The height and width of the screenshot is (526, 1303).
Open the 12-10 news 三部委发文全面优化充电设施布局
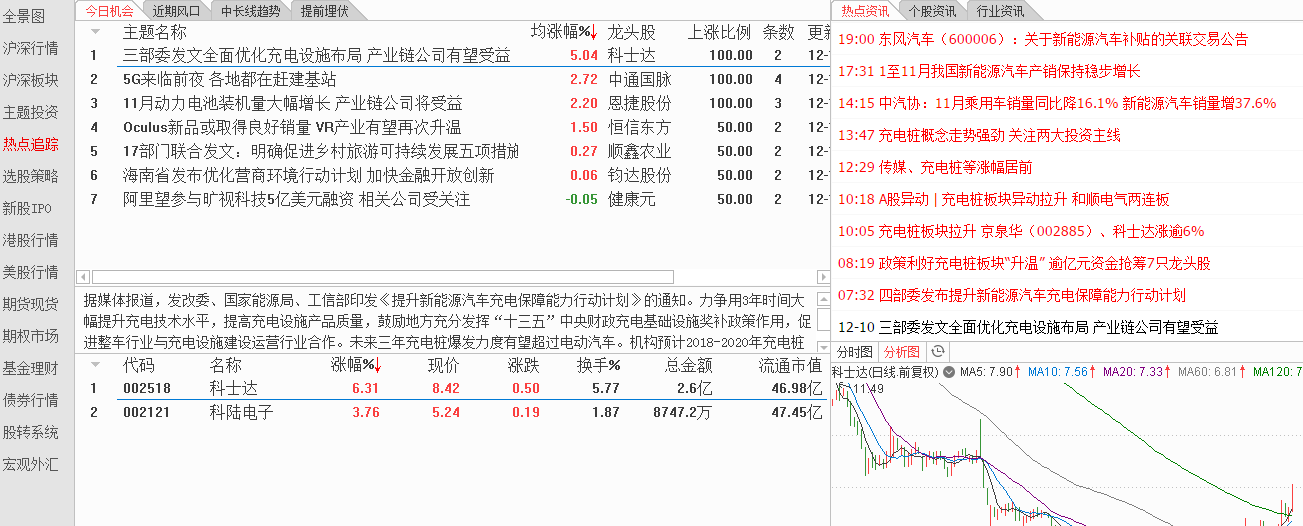1028,327
